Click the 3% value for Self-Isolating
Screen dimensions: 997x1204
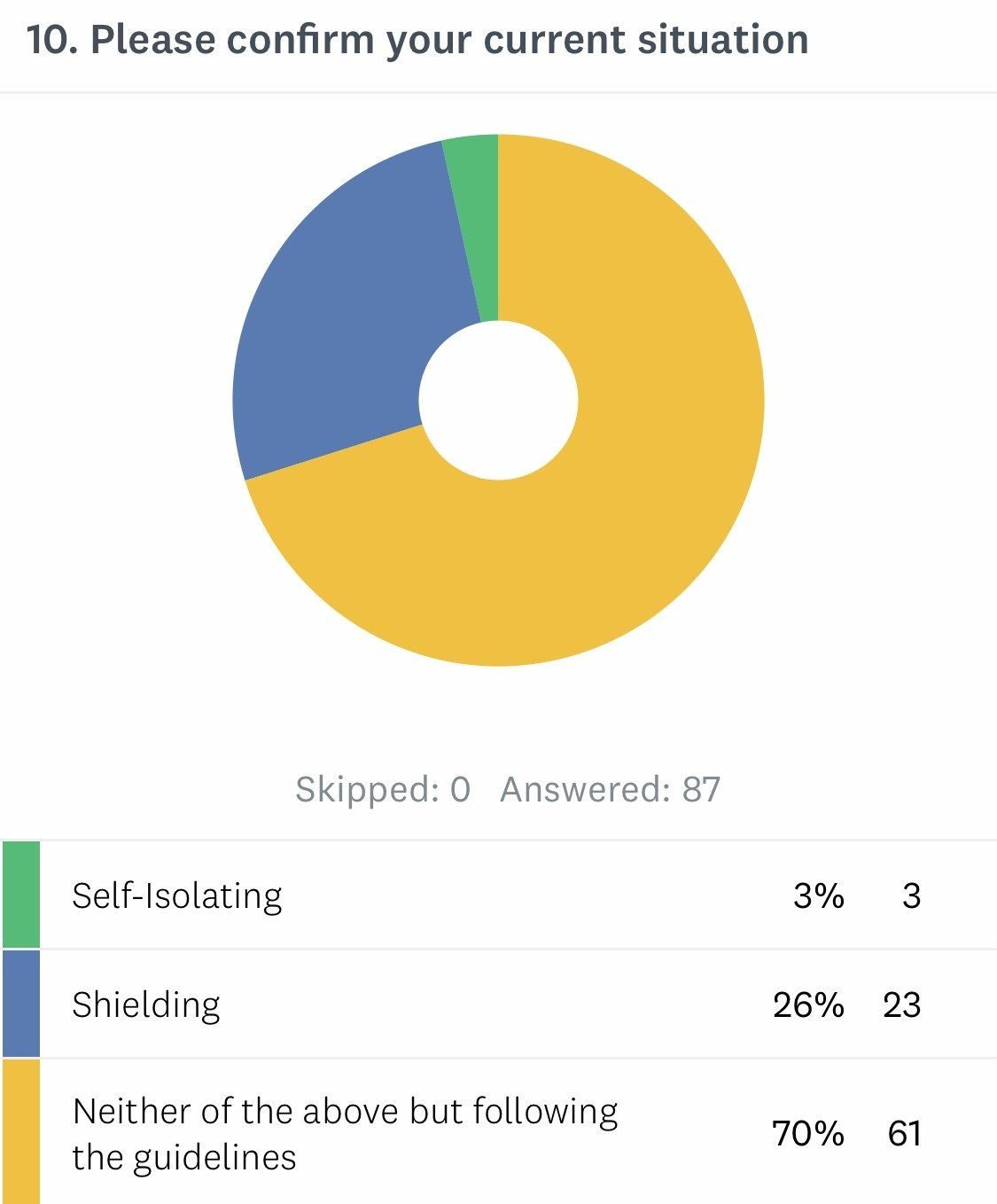pos(818,895)
